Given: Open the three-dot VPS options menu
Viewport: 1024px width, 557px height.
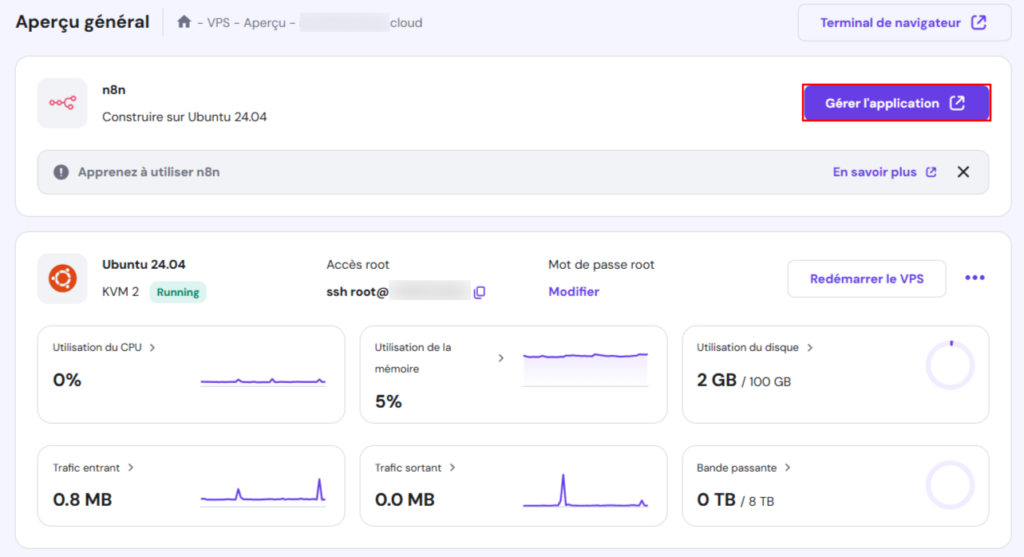Looking at the screenshot, I should coord(974,278).
